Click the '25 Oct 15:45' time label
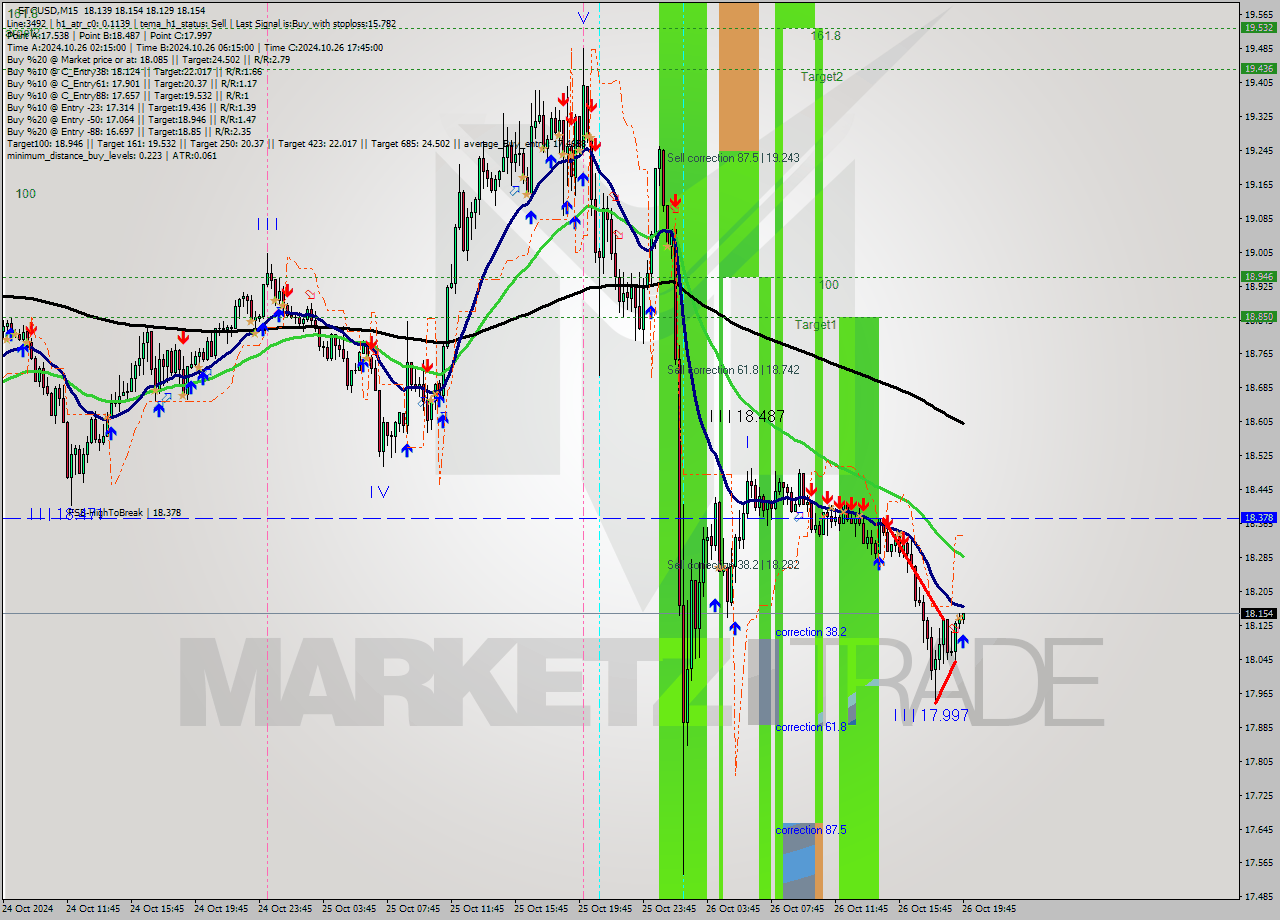This screenshot has width=1280, height=920. pos(541,909)
